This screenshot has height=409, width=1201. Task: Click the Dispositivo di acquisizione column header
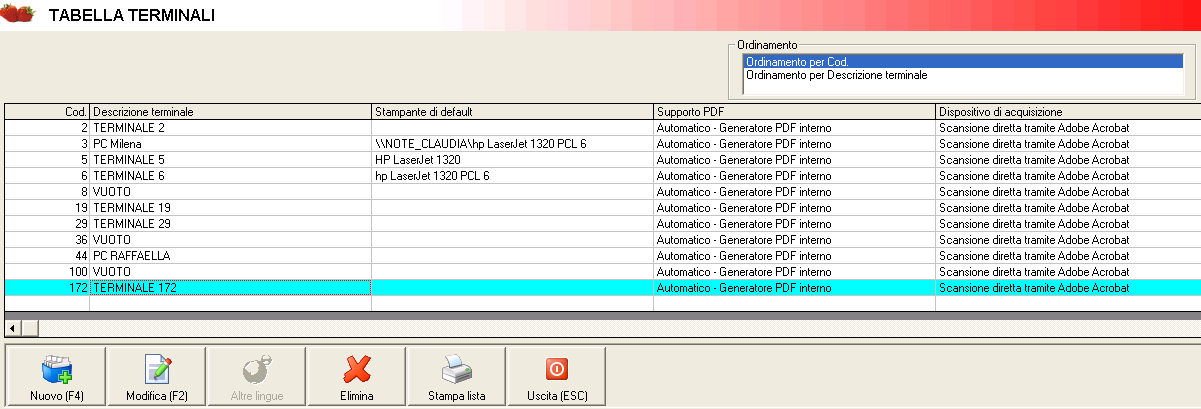(1068, 112)
